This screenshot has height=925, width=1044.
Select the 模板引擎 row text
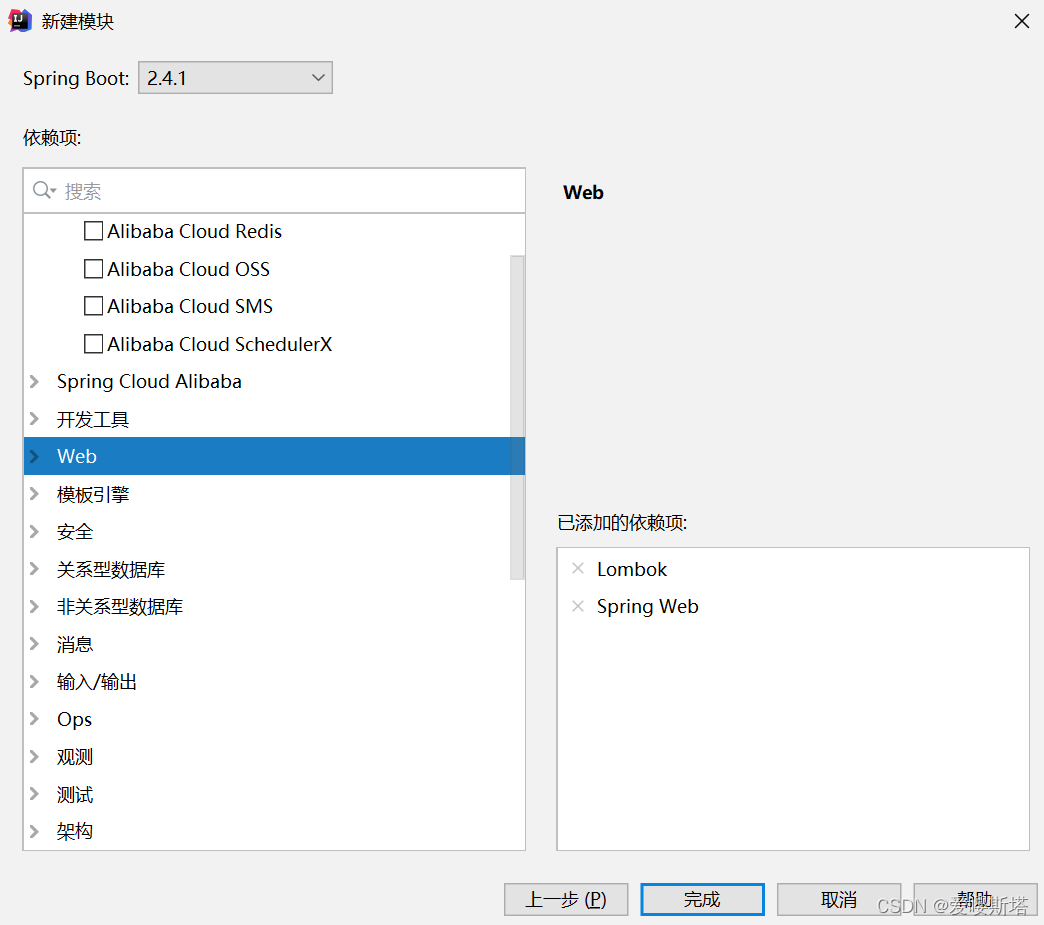[x=93, y=494]
